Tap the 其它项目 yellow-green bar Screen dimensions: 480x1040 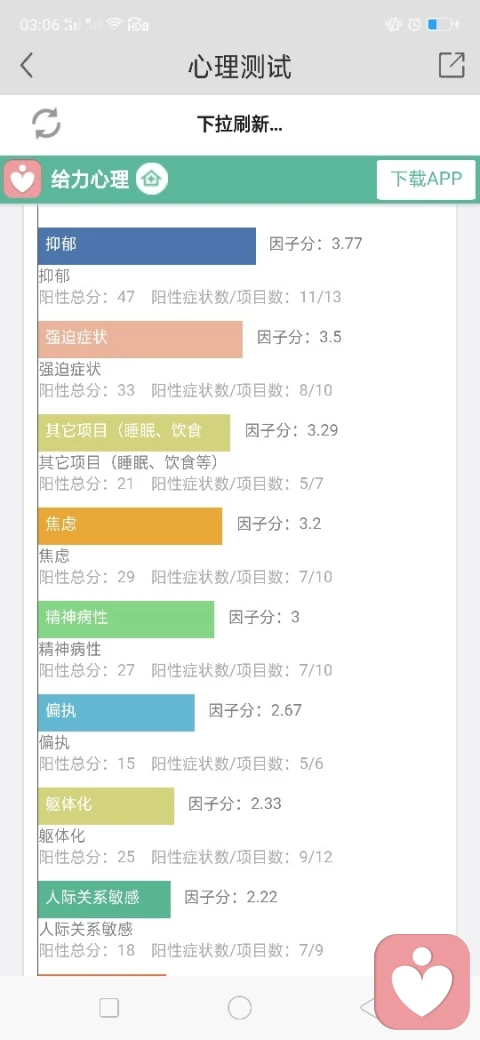[x=134, y=432]
